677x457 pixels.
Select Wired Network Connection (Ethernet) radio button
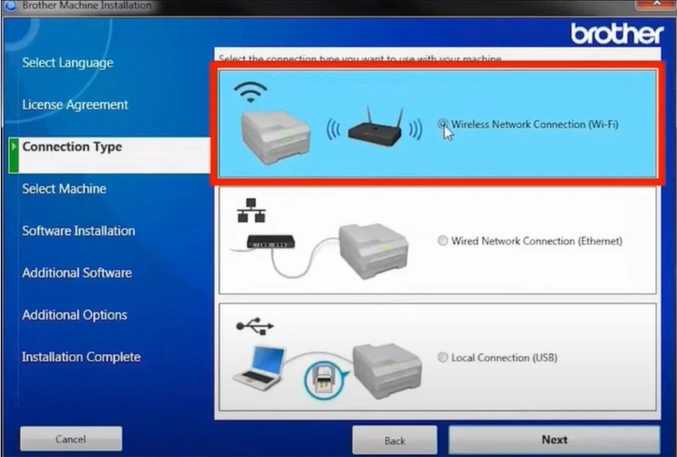(443, 241)
